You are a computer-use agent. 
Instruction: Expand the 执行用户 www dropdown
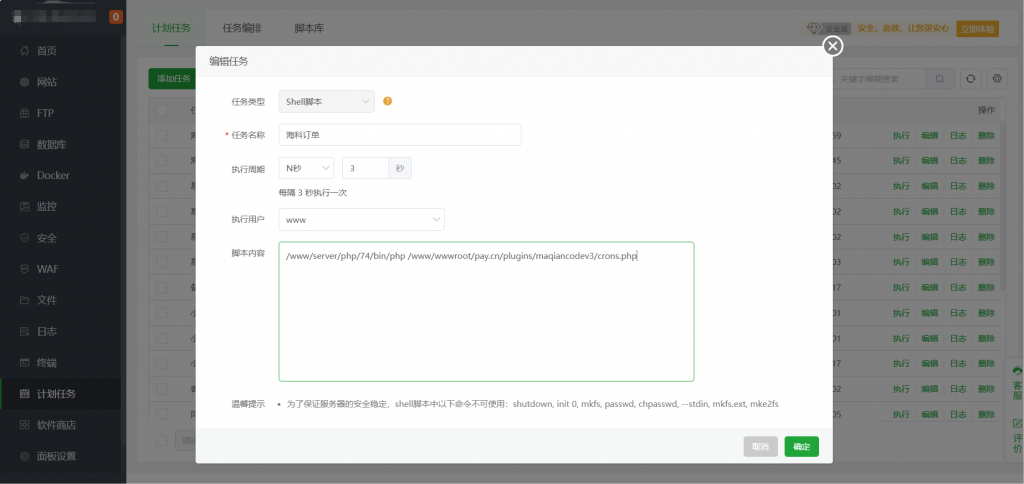pyautogui.click(x=361, y=219)
